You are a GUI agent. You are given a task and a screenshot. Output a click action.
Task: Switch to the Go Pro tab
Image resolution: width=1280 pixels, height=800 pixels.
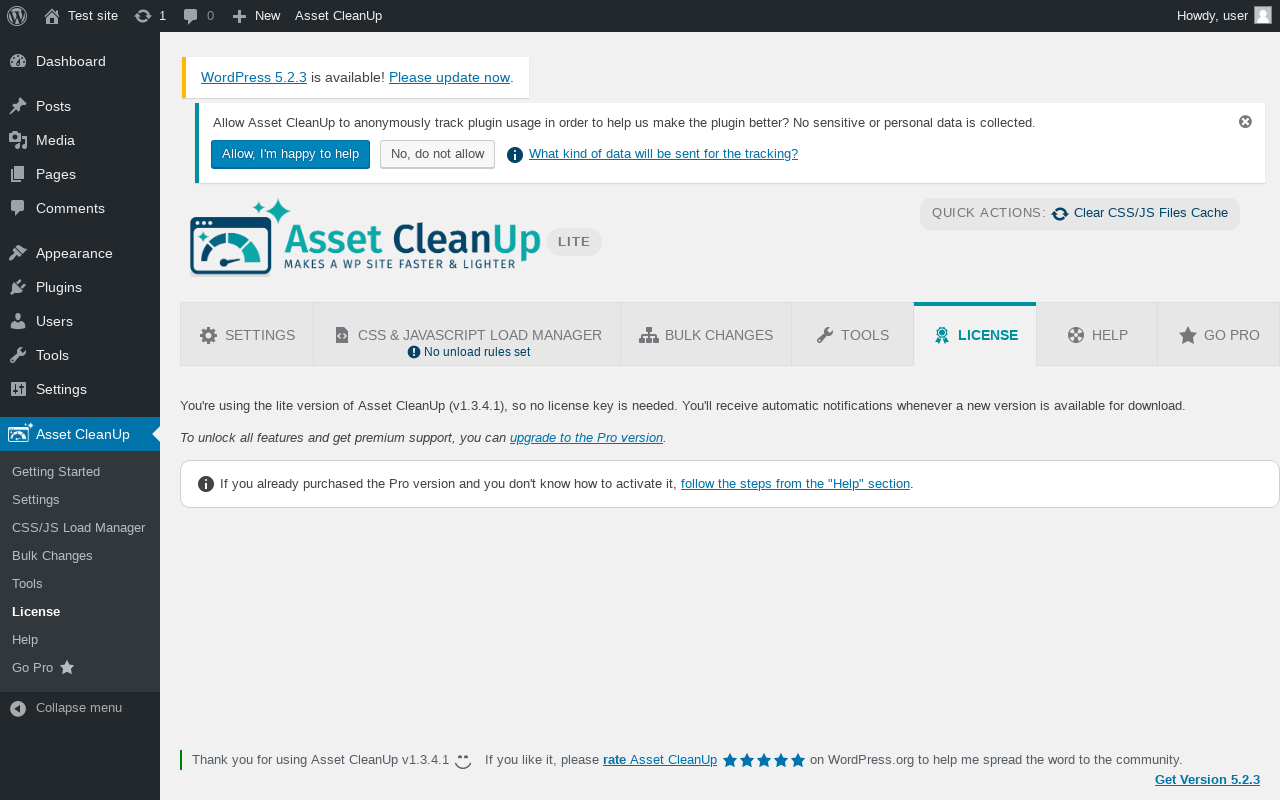pos(1219,335)
